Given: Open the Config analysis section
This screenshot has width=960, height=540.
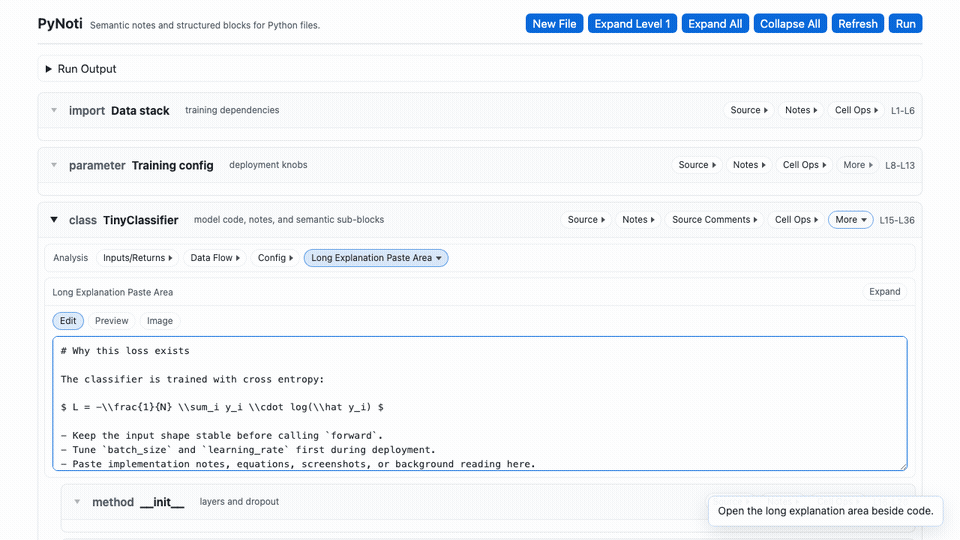Looking at the screenshot, I should pyautogui.click(x=275, y=258).
